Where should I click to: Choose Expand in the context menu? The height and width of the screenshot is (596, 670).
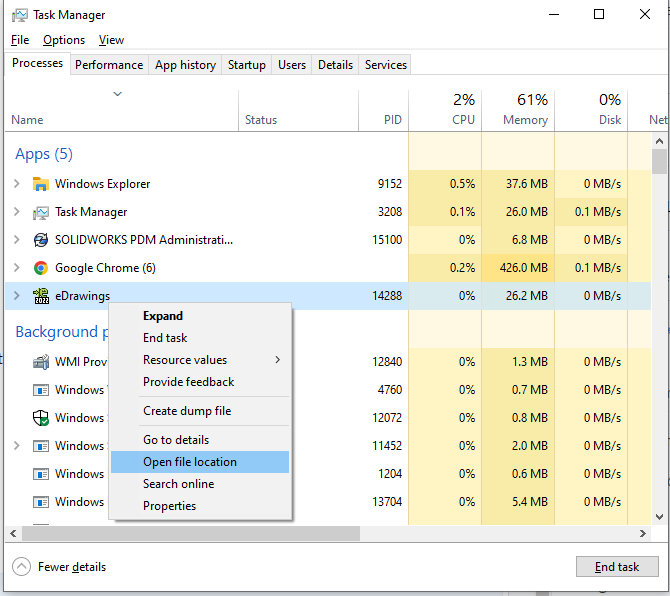[x=200, y=316]
